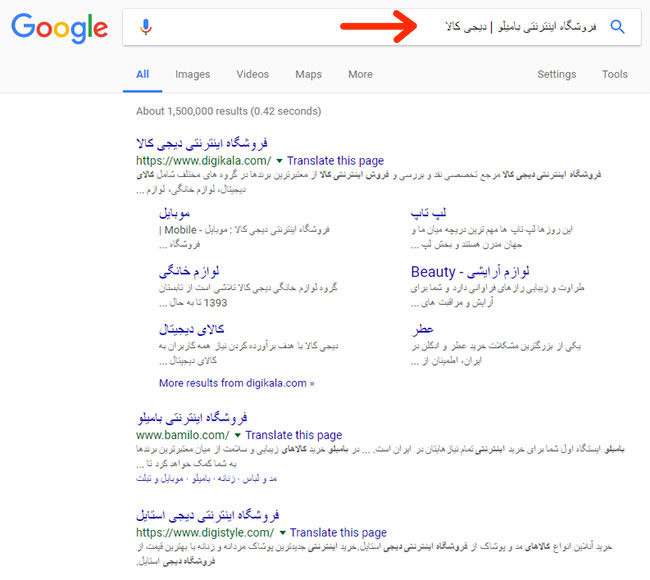Screen dimensions: 650x580
Task: Expand dropdown arrow next to www.bamilo.com URL
Action: tap(238, 435)
